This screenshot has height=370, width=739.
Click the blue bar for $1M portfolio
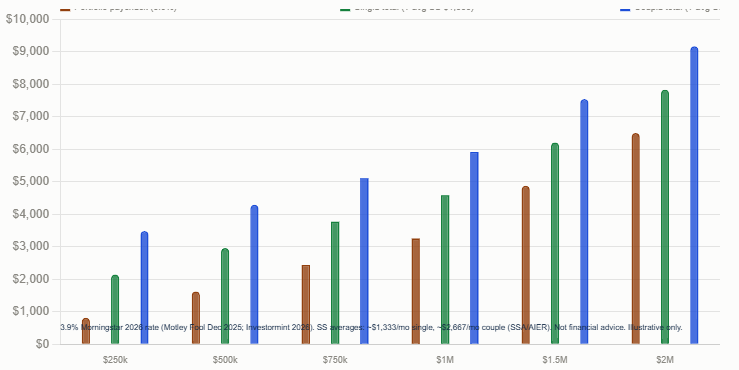click(x=474, y=248)
